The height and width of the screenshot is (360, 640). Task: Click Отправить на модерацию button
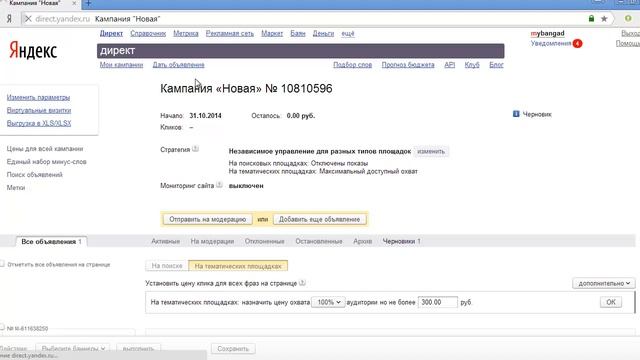click(207, 219)
